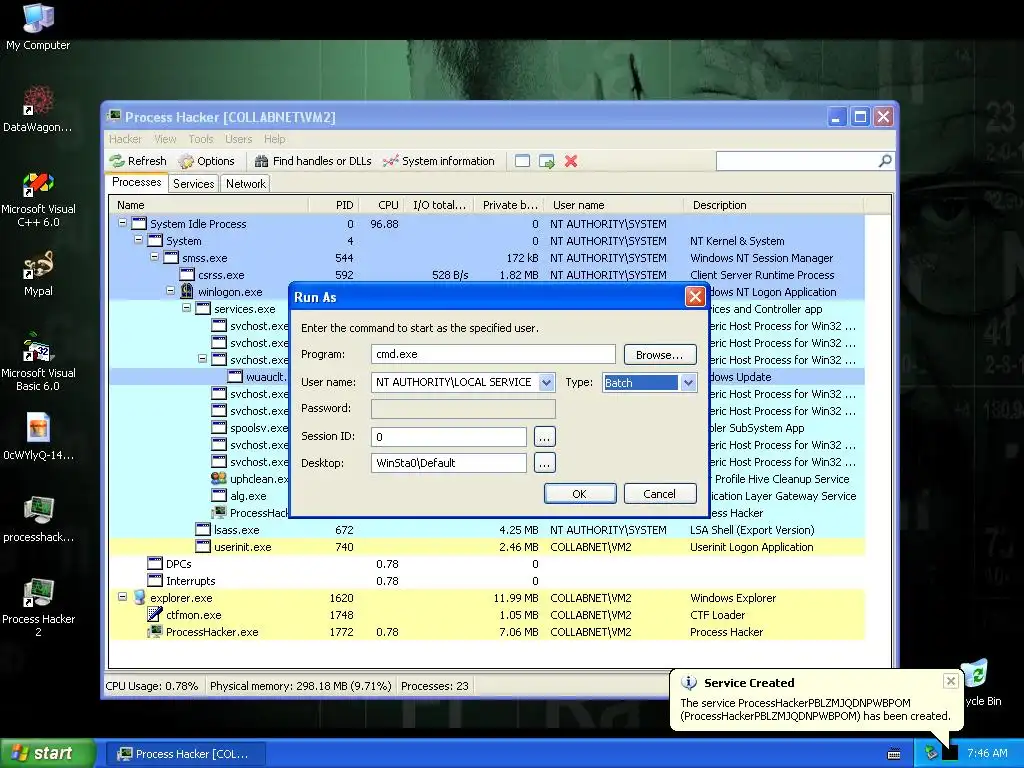1024x768 pixels.
Task: Select the lsass.exe process row
Action: [487, 530]
